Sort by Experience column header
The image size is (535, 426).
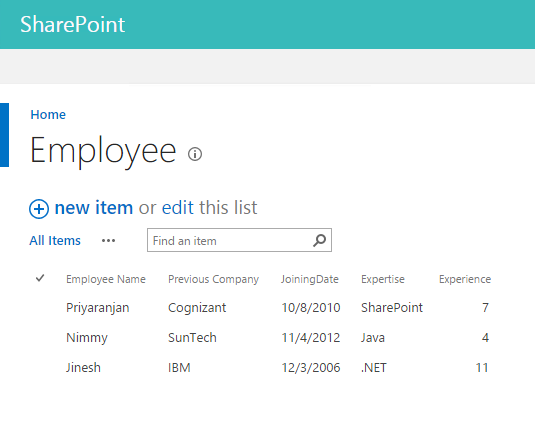465,279
